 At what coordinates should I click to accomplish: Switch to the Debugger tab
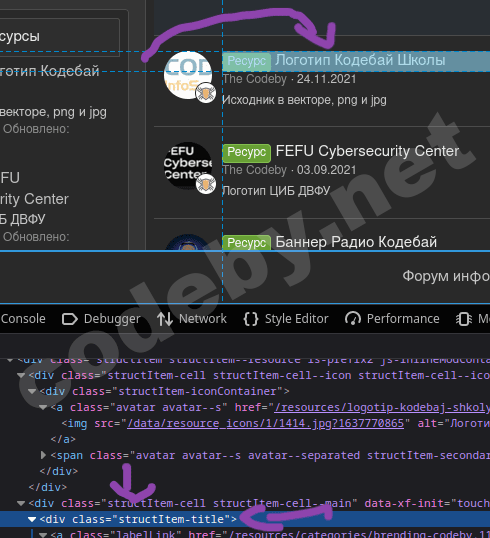[x=101, y=319]
